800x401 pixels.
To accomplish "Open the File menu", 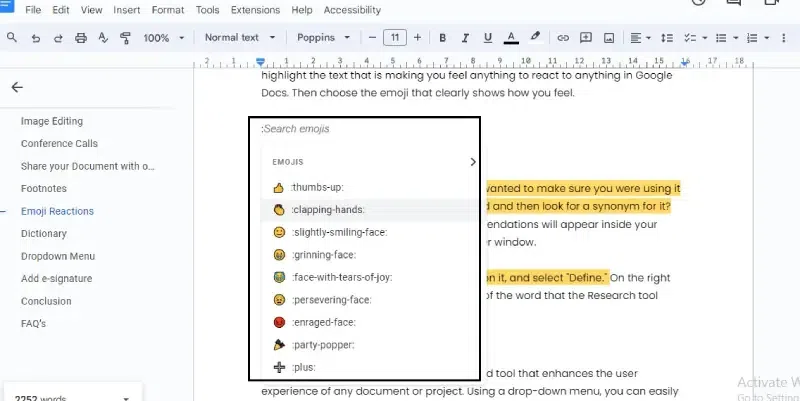I will pyautogui.click(x=33, y=10).
